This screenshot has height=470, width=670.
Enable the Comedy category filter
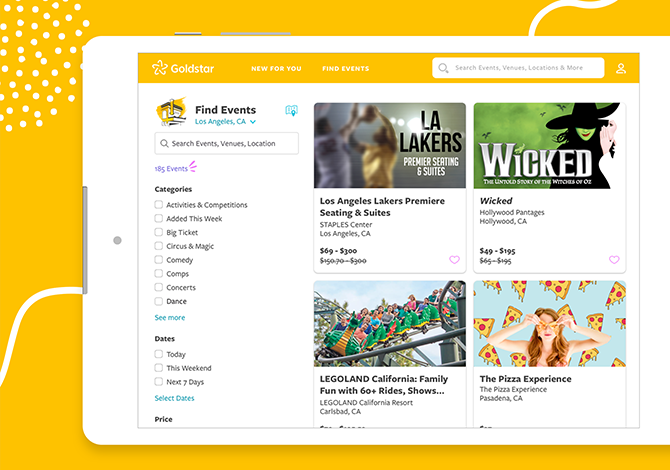pos(159,260)
